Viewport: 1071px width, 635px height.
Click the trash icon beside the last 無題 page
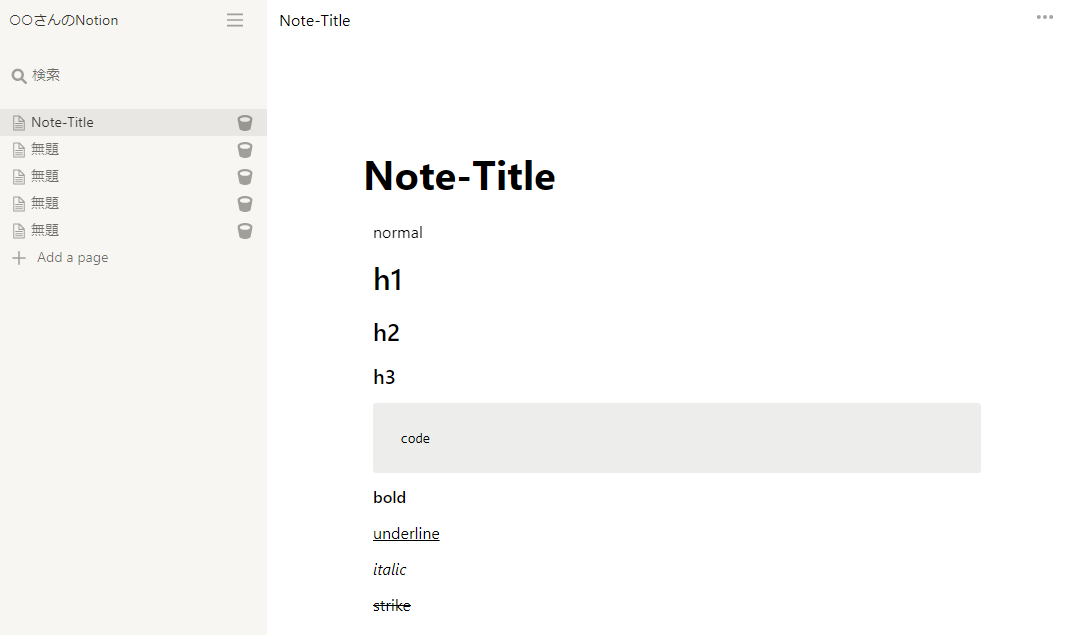tap(244, 230)
